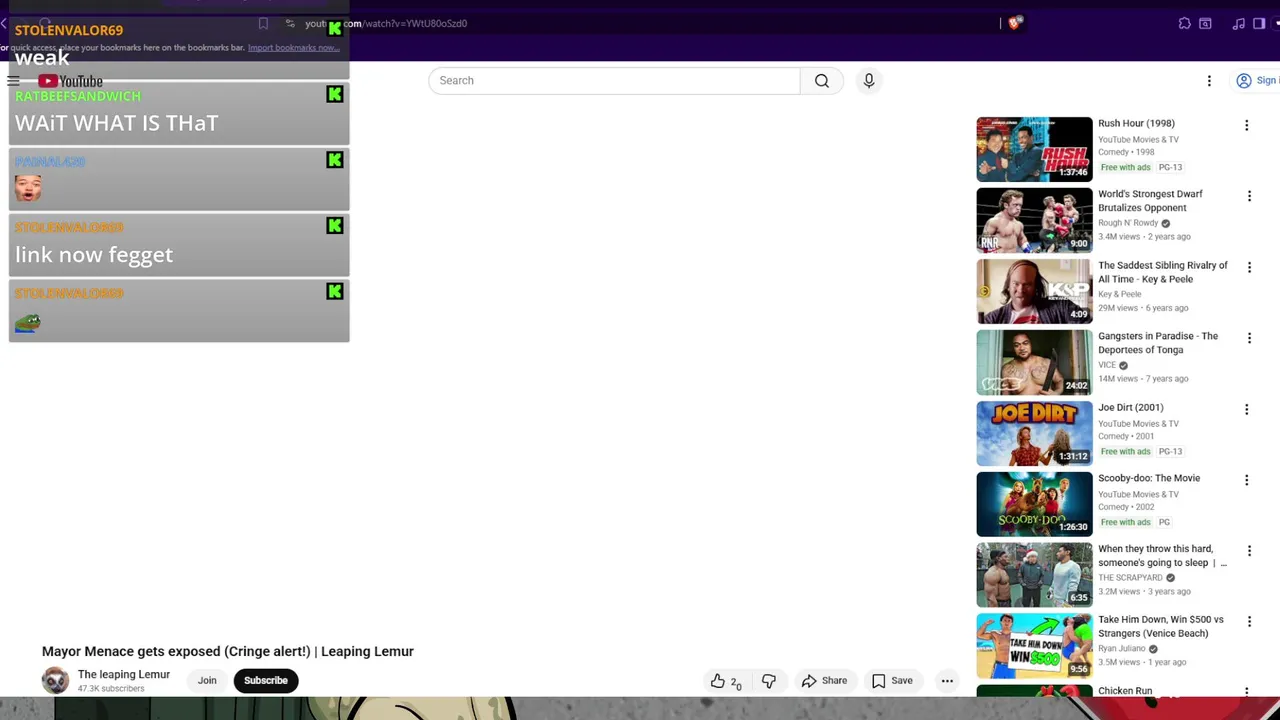Image resolution: width=1280 pixels, height=720 pixels.
Task: Click the search magnifier button
Action: click(x=822, y=81)
